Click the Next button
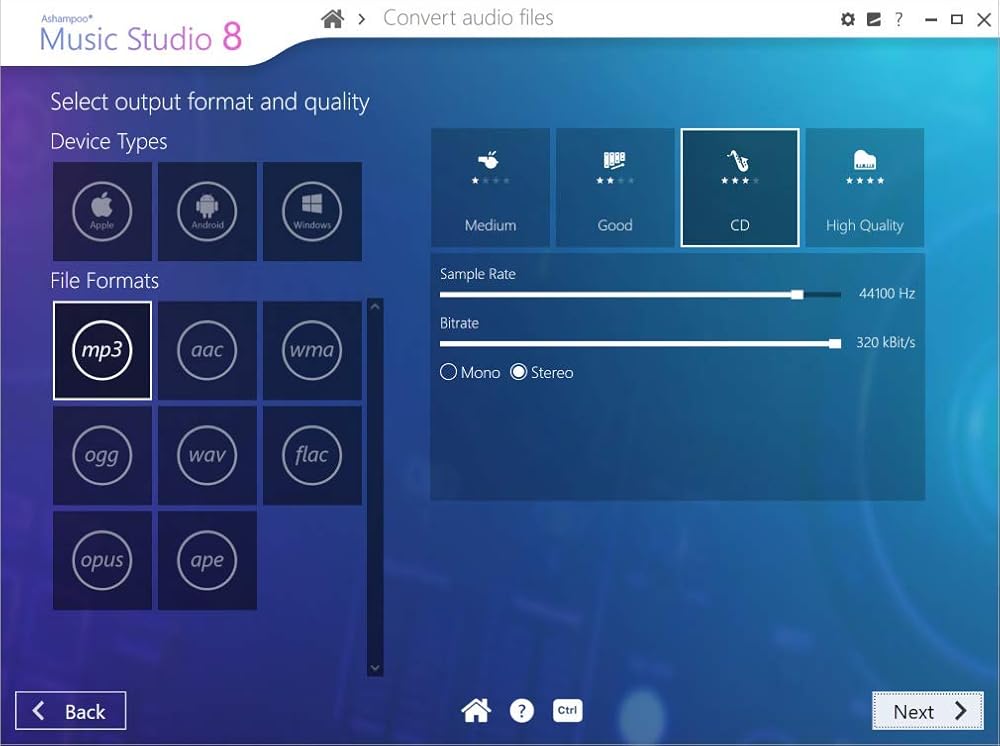 click(x=928, y=711)
